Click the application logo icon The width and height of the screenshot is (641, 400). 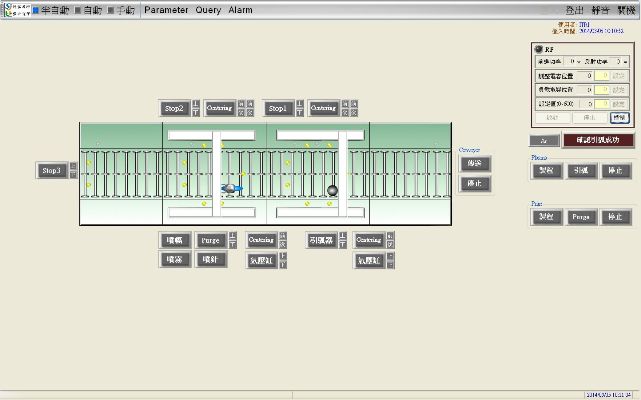pos(14,9)
